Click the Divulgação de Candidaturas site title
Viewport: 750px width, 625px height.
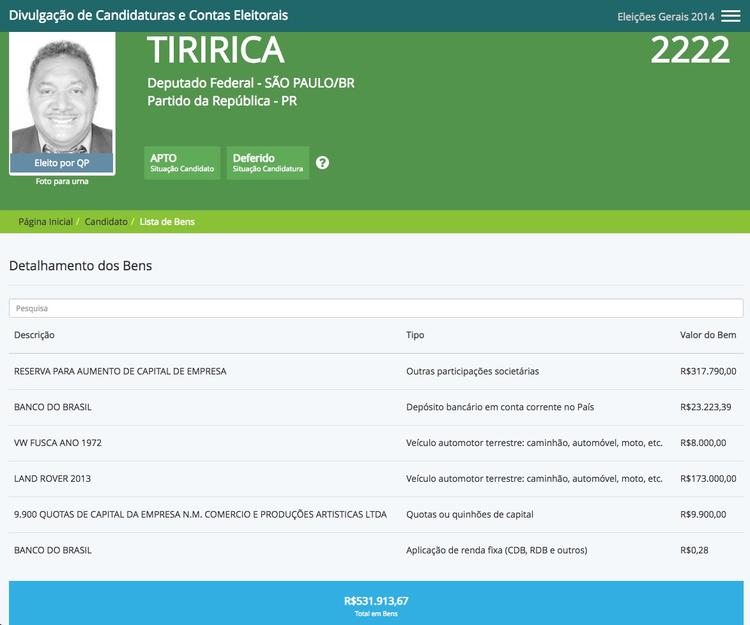(148, 16)
